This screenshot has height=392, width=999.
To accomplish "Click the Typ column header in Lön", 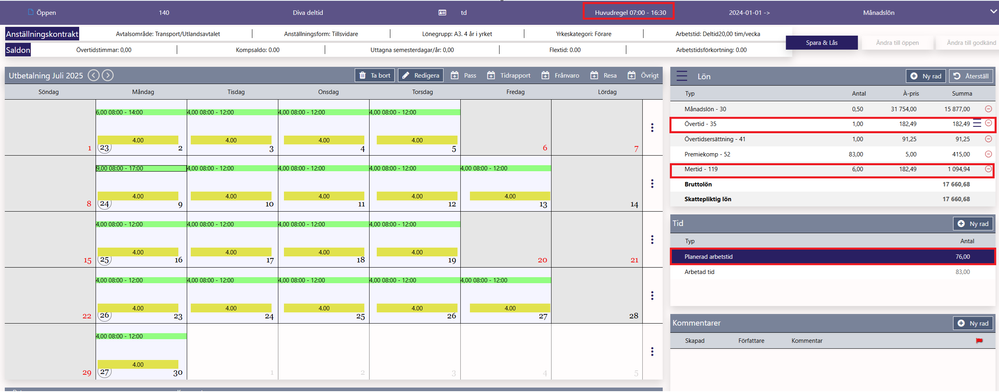I will pos(690,93).
